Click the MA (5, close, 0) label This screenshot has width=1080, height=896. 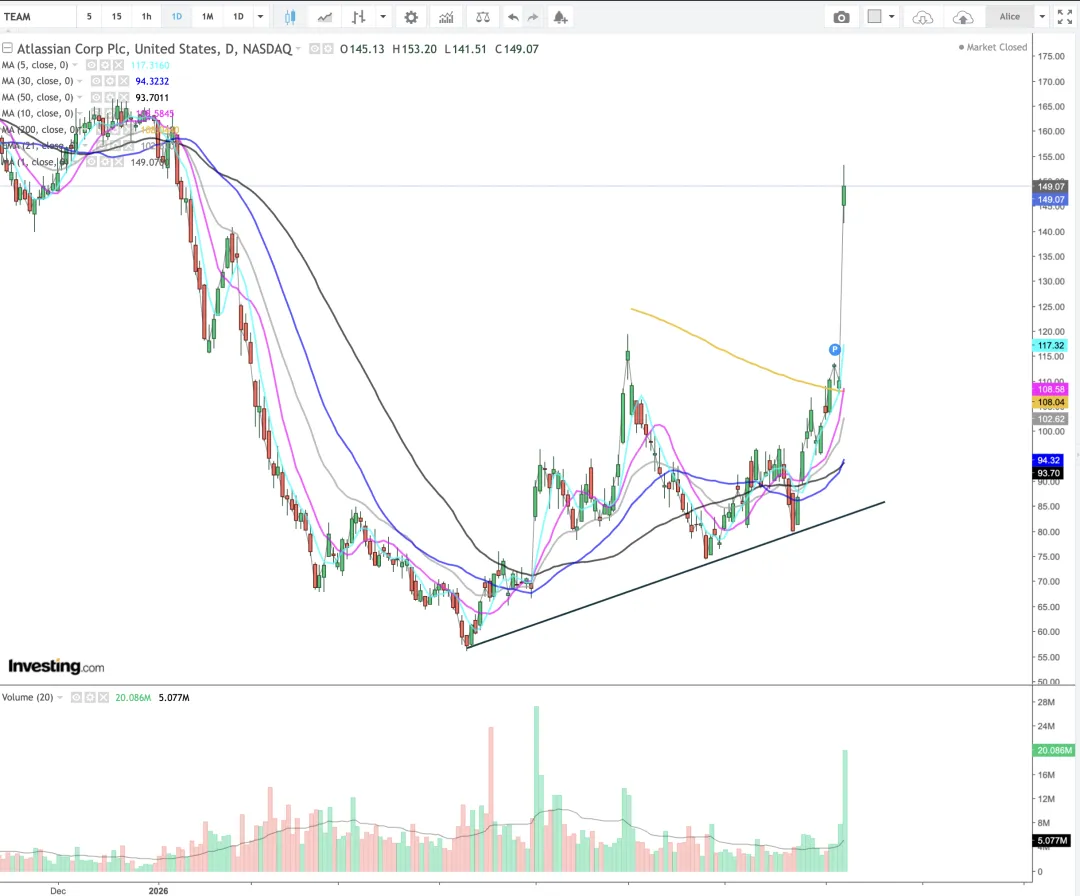click(x=35, y=65)
